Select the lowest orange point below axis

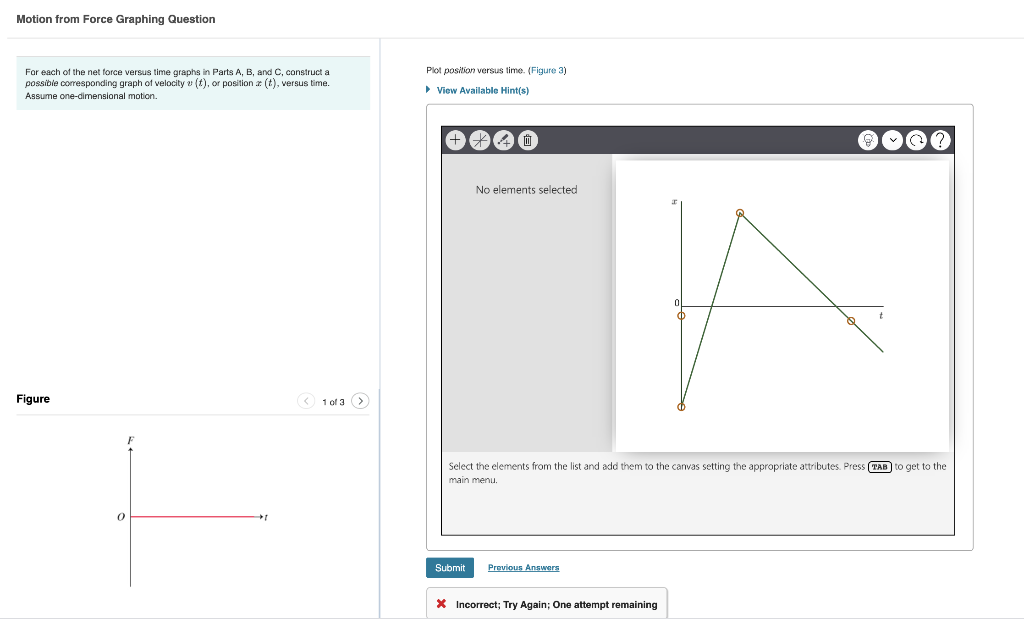[x=682, y=405]
